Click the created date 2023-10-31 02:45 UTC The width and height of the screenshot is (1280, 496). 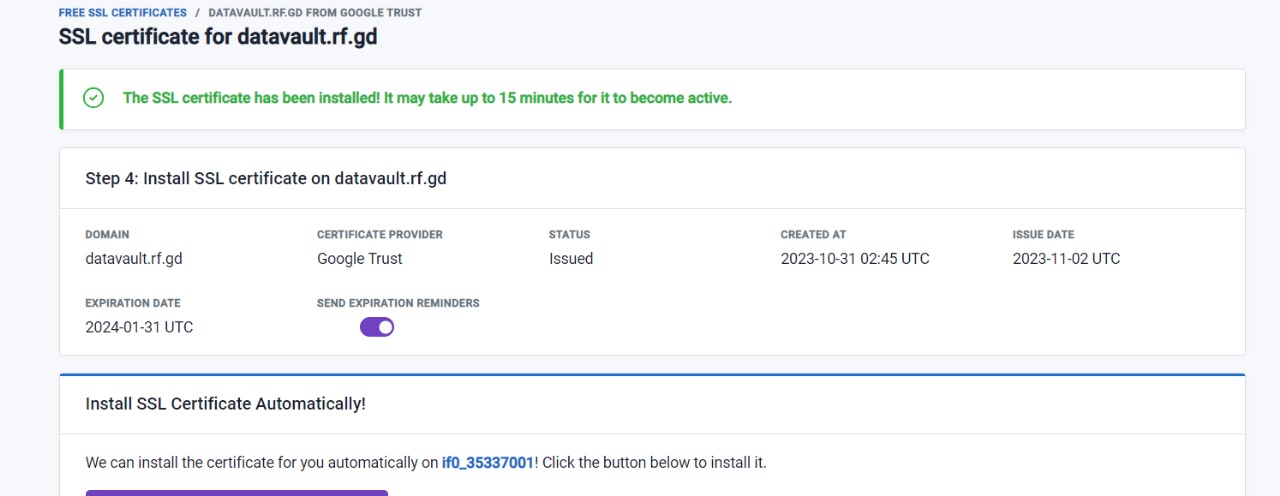click(x=854, y=258)
